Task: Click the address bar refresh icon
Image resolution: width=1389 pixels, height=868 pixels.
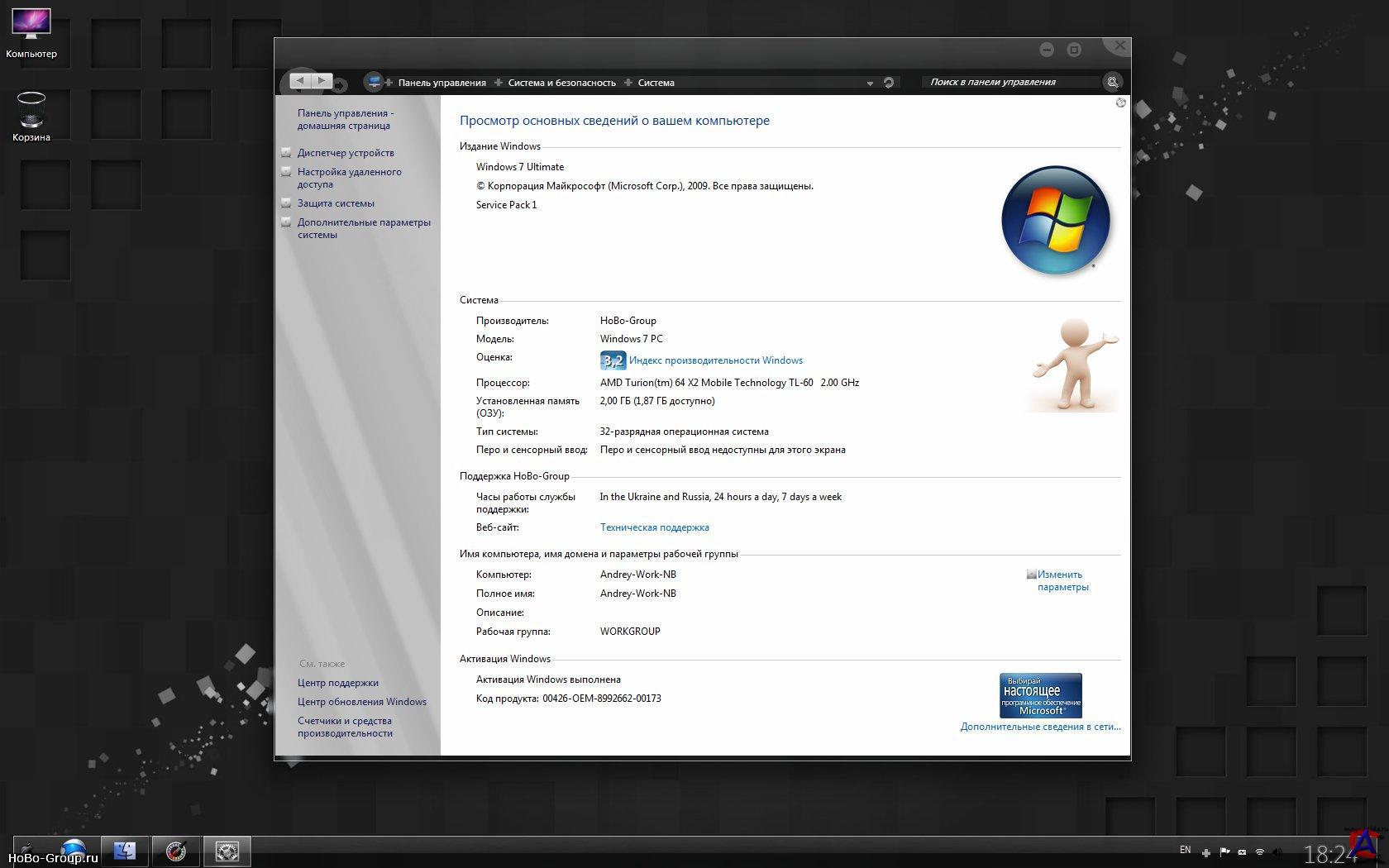Action: (889, 83)
